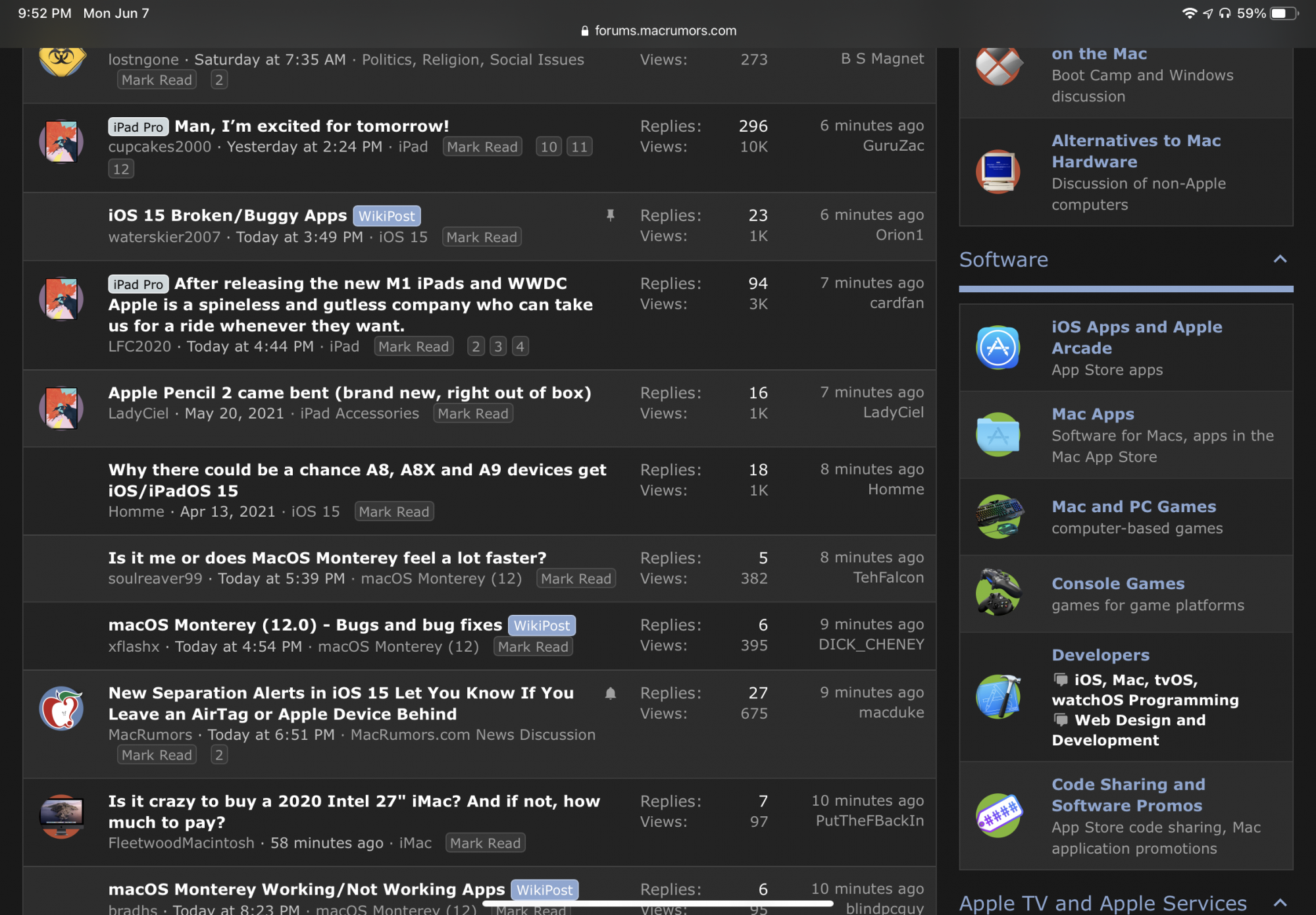Open the Code Sharing and Software Promos link
Image resolution: width=1316 pixels, height=915 pixels.
1128,795
